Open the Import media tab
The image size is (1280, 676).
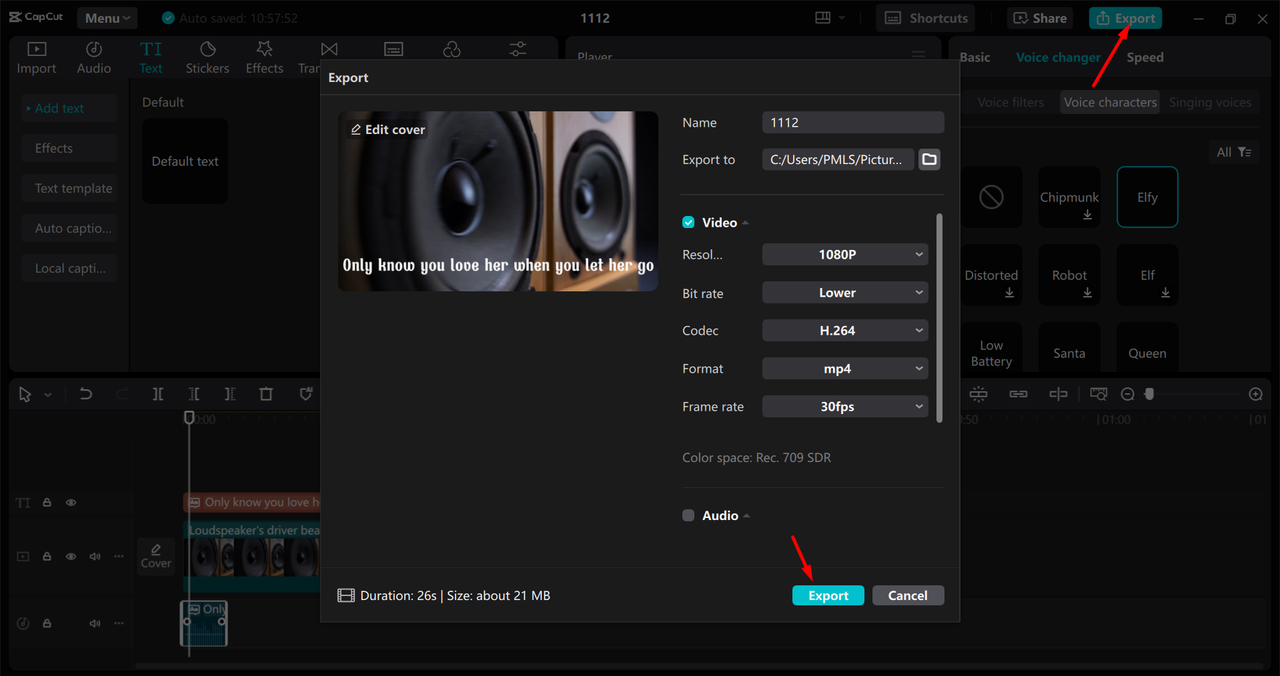click(x=36, y=58)
